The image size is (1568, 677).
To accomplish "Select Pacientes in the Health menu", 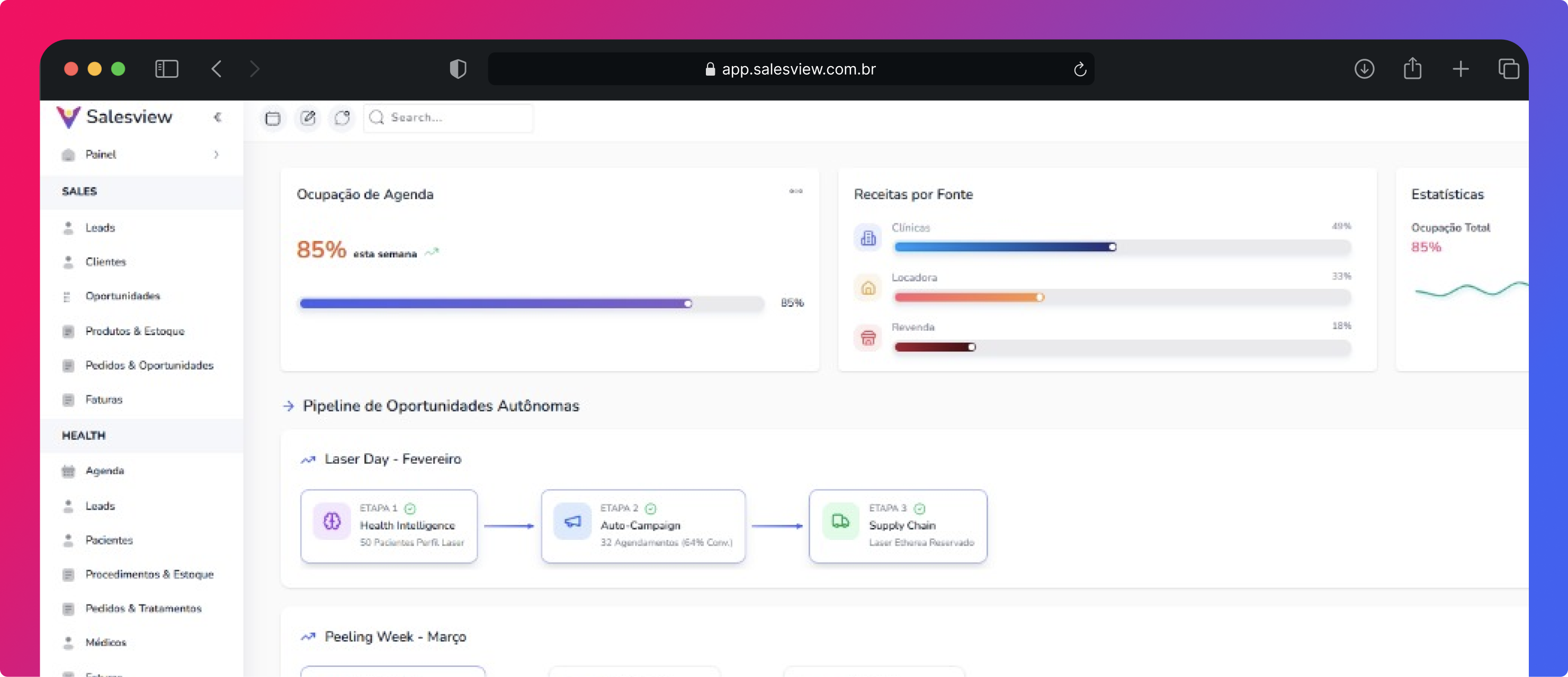I will [x=109, y=540].
